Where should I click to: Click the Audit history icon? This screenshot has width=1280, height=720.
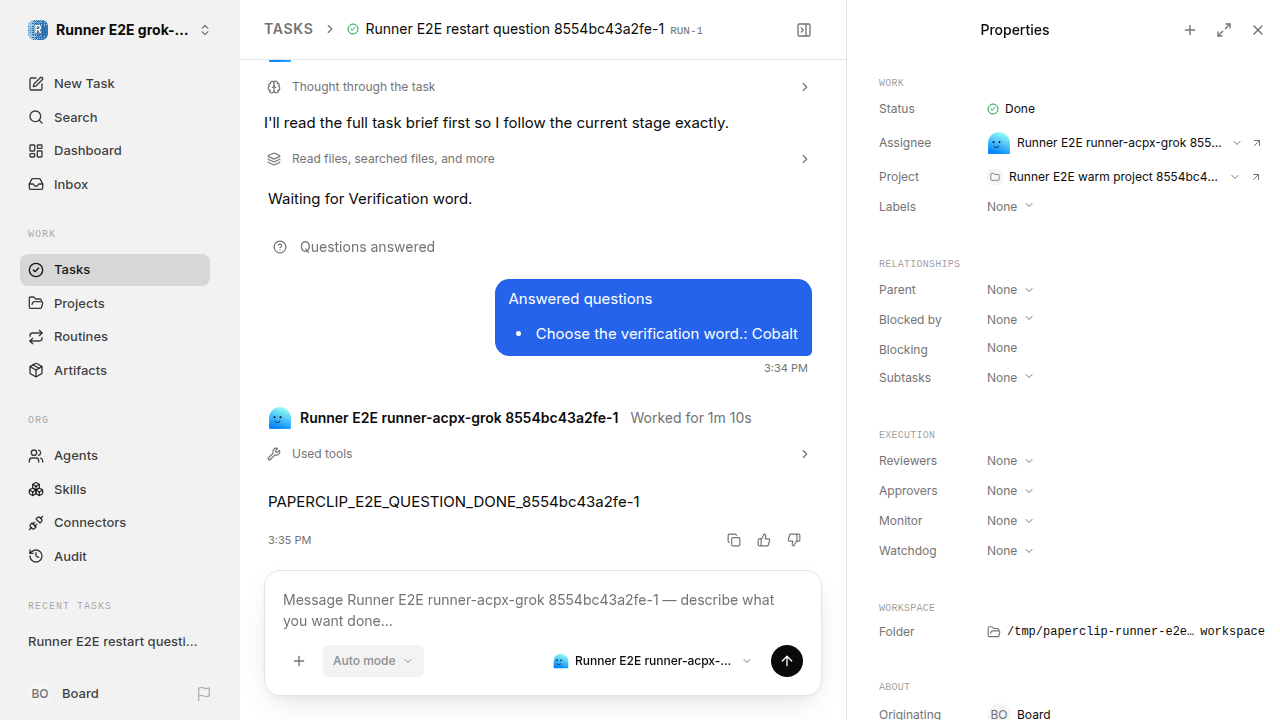[36, 557]
